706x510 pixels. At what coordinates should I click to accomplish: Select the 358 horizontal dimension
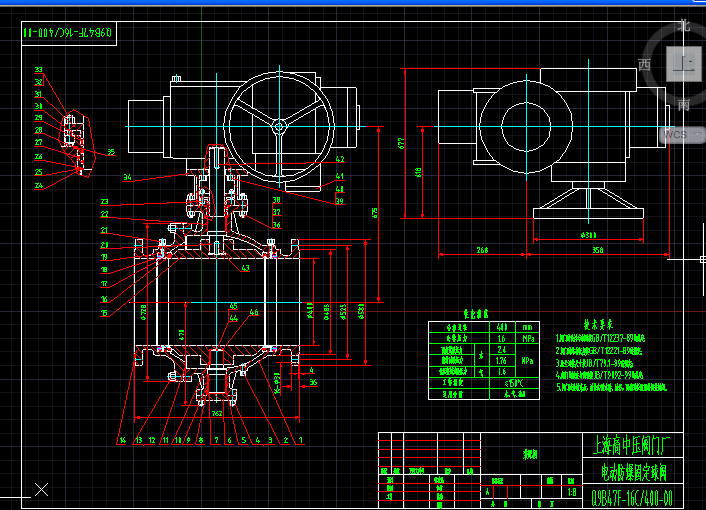click(597, 250)
